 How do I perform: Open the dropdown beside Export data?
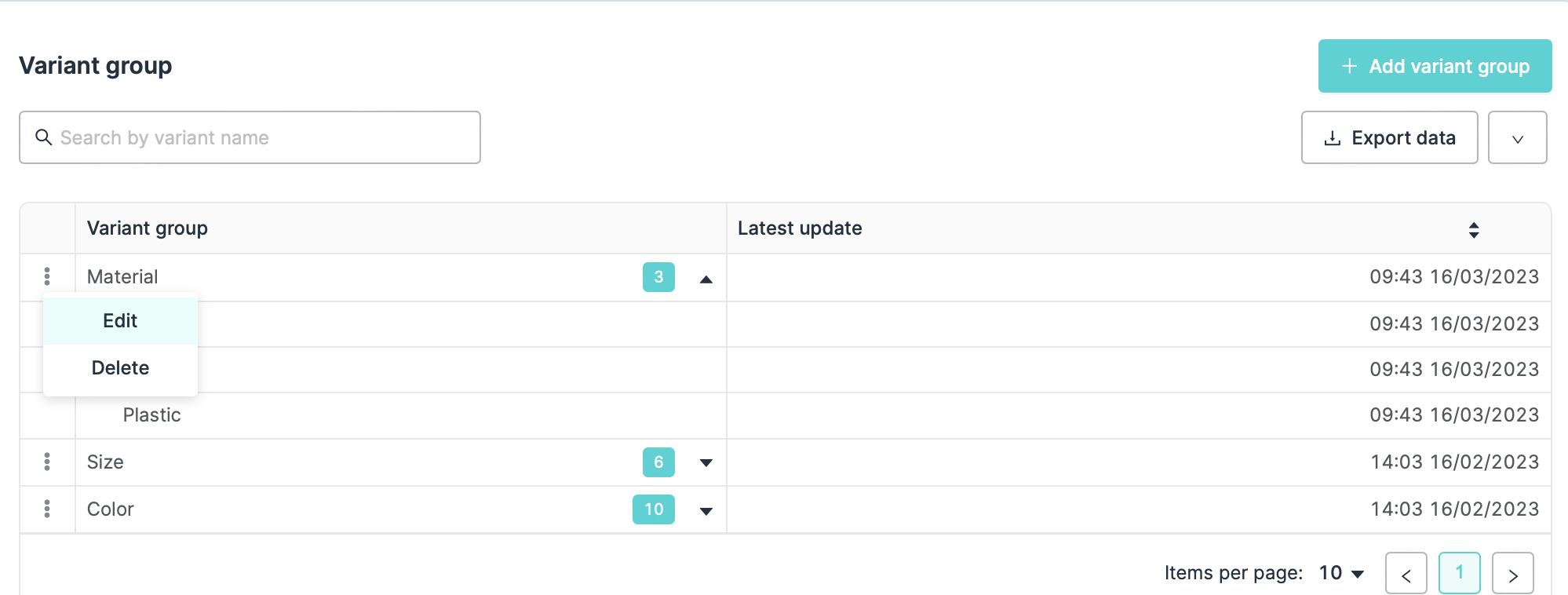tap(1517, 138)
